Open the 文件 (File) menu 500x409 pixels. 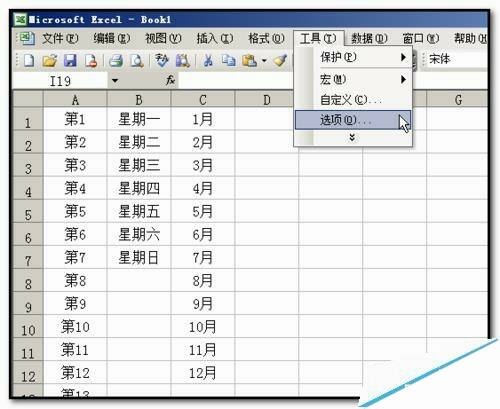[x=60, y=39]
